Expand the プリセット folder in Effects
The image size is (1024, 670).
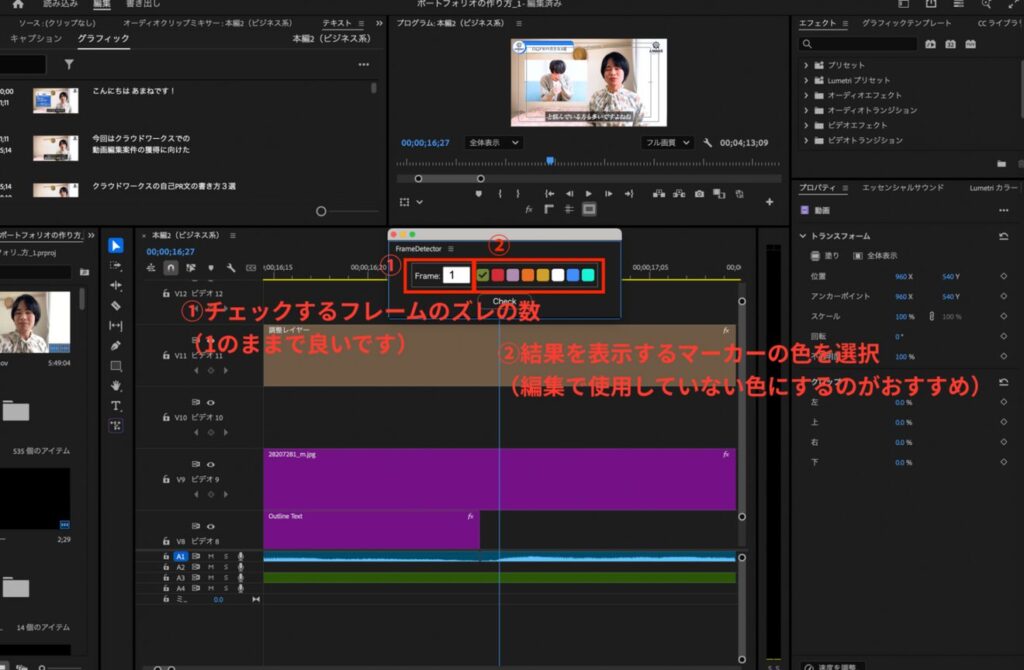pyautogui.click(x=806, y=65)
